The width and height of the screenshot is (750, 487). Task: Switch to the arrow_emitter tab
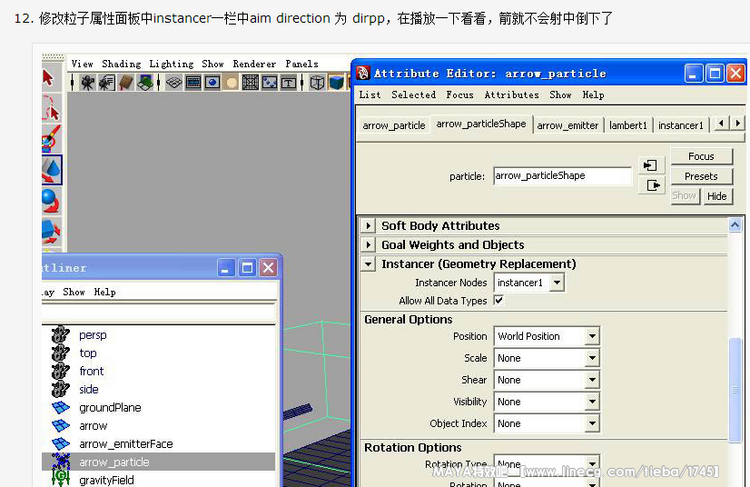(x=568, y=125)
